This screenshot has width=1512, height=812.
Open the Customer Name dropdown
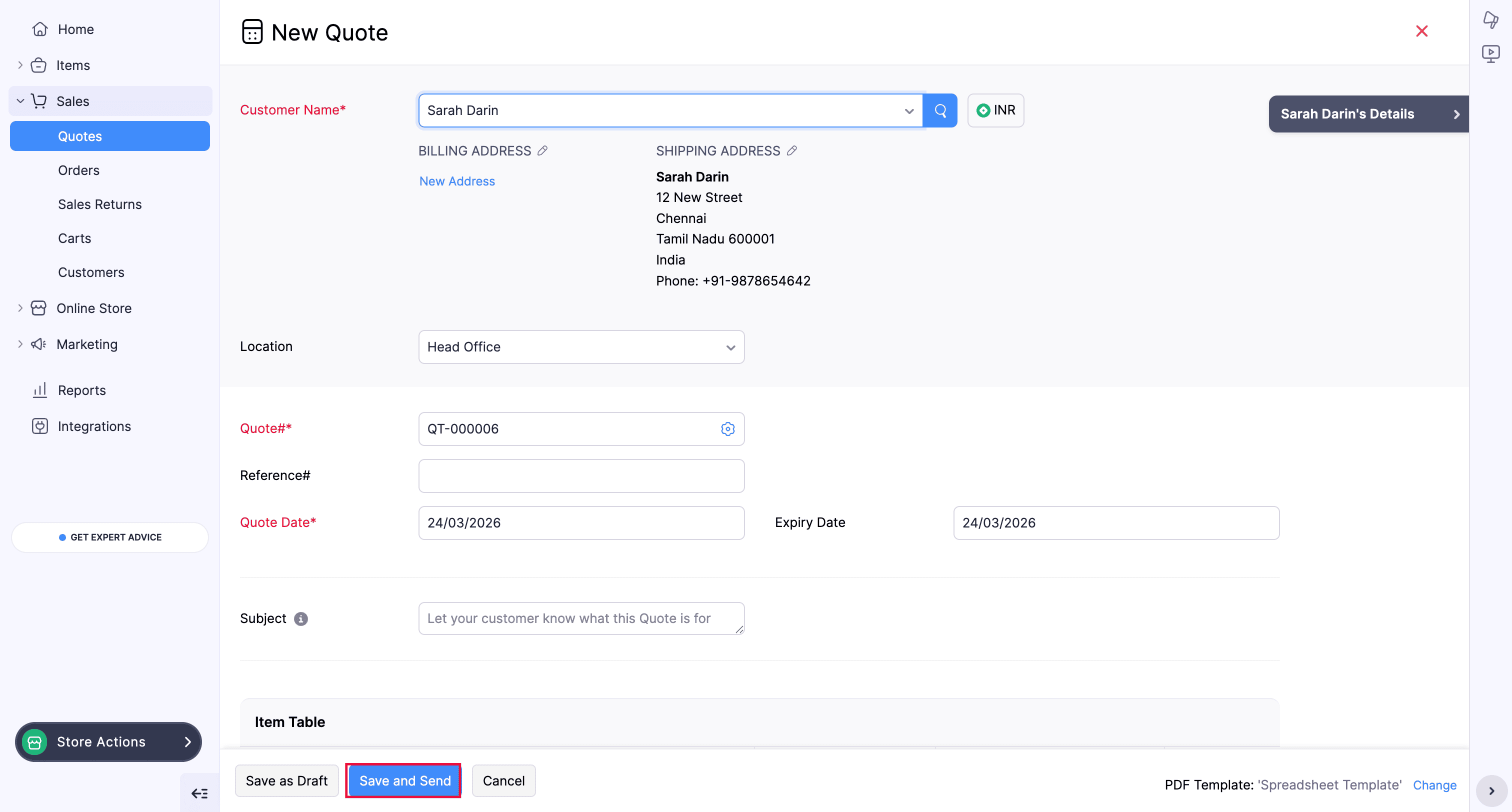point(908,111)
